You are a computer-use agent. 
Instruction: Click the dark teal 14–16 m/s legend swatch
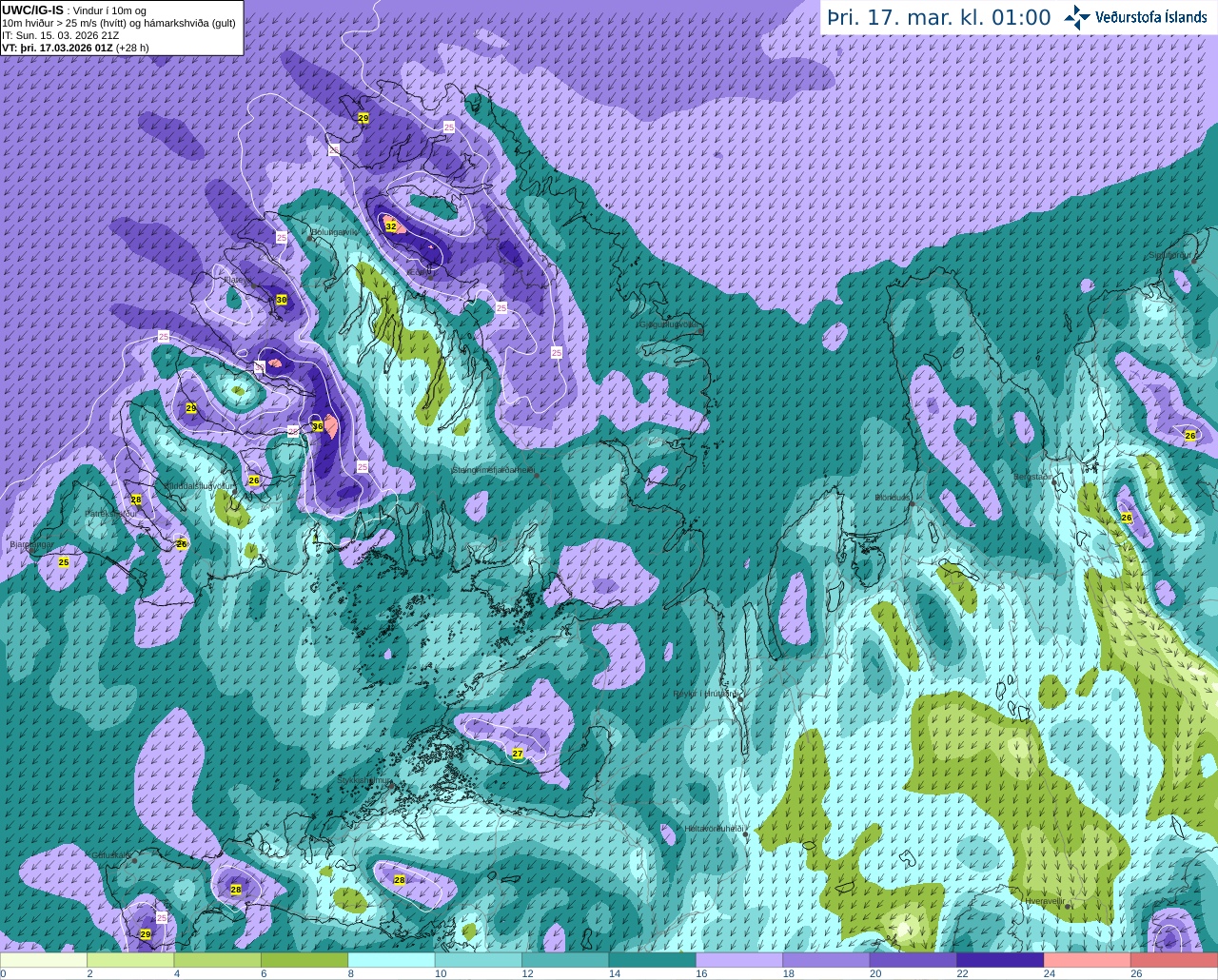[x=653, y=960]
